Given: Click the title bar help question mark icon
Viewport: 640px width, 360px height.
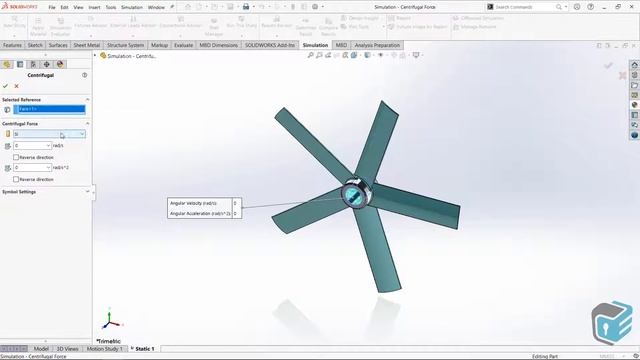Looking at the screenshot, I should click(x=591, y=7).
